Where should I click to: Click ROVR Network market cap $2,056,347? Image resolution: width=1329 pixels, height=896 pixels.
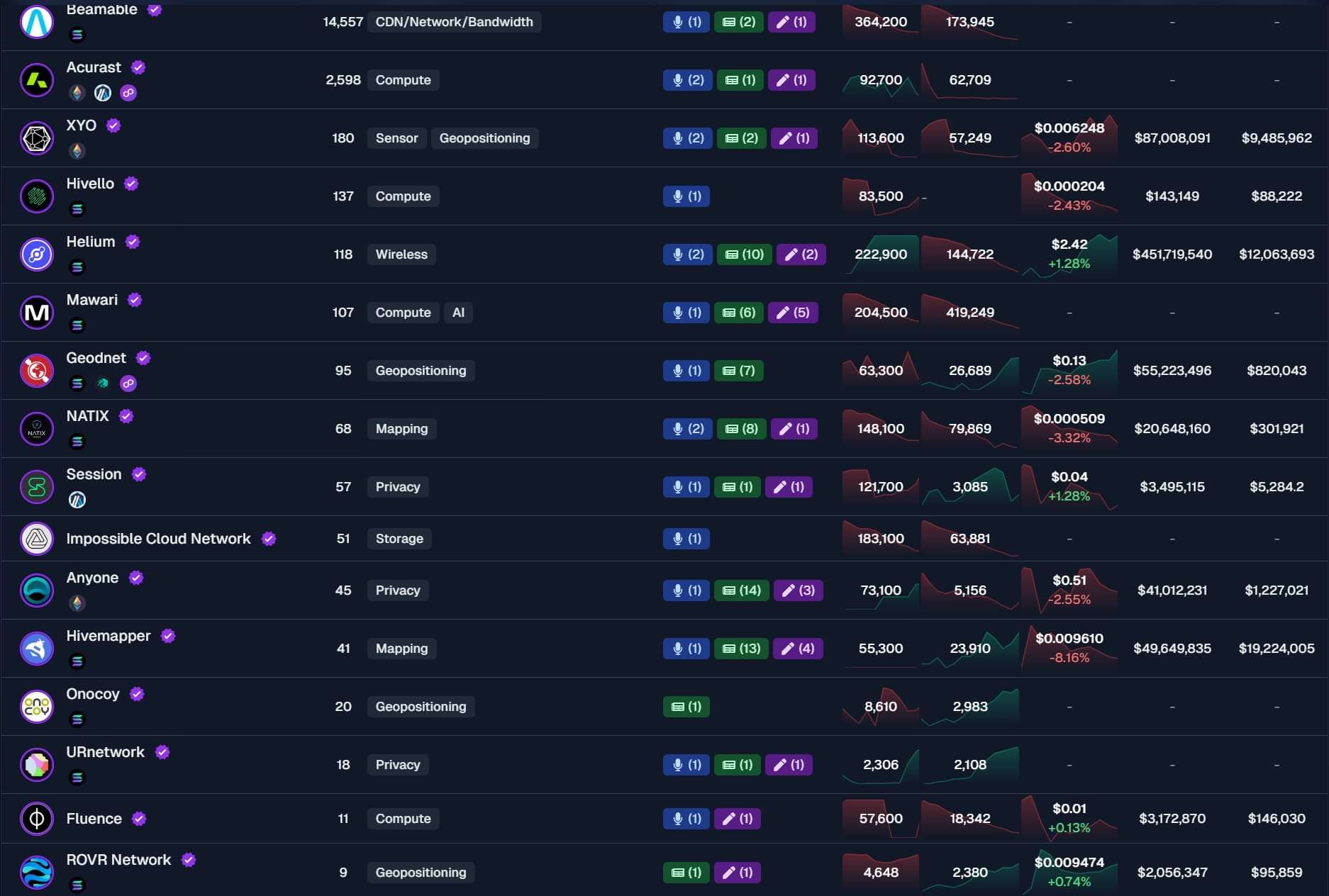[1172, 872]
